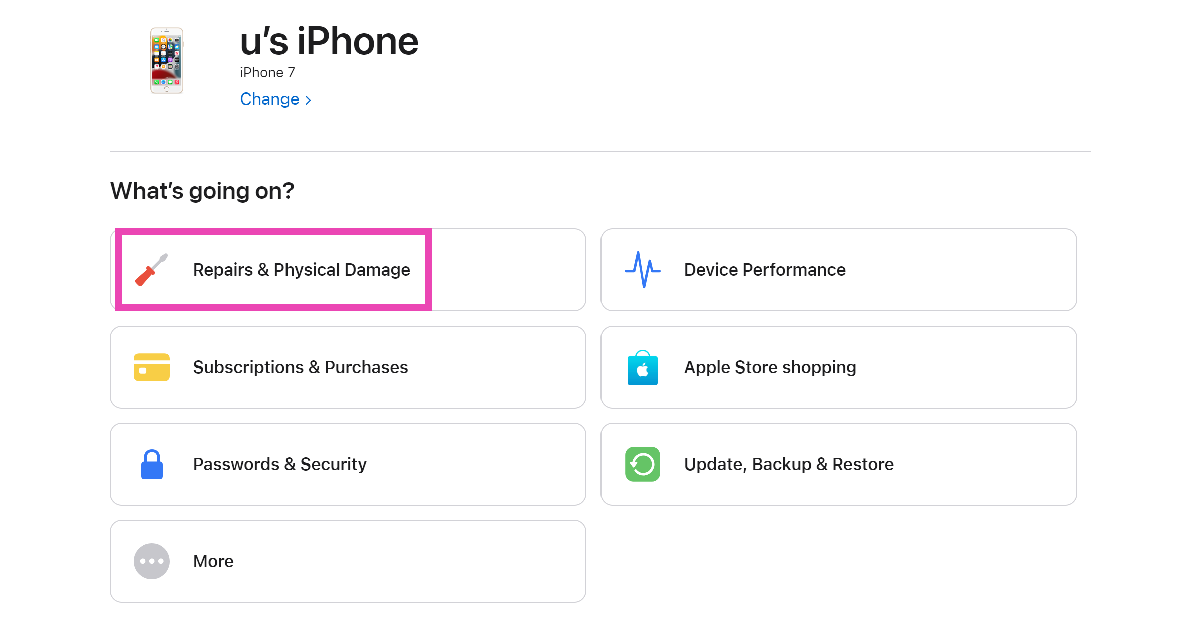Viewport: 1200px width, 628px height.
Task: Go to Passwords & Security
Action: pos(279,464)
